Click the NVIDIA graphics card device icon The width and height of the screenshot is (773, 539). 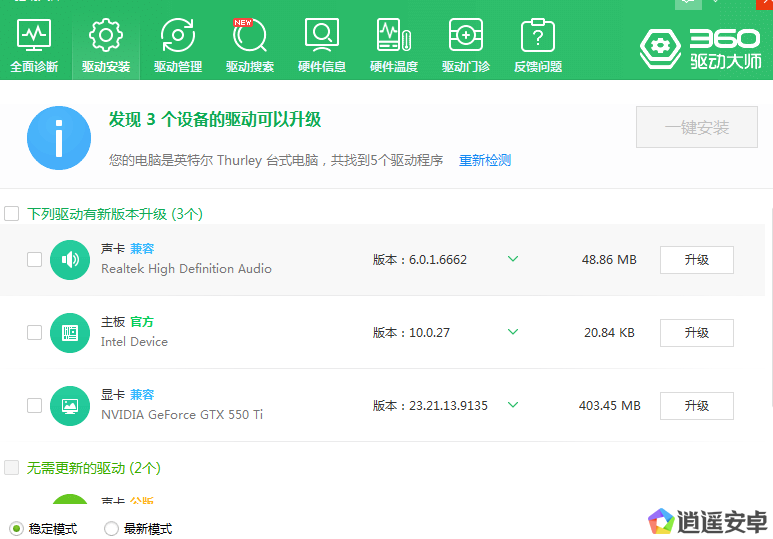[70, 406]
